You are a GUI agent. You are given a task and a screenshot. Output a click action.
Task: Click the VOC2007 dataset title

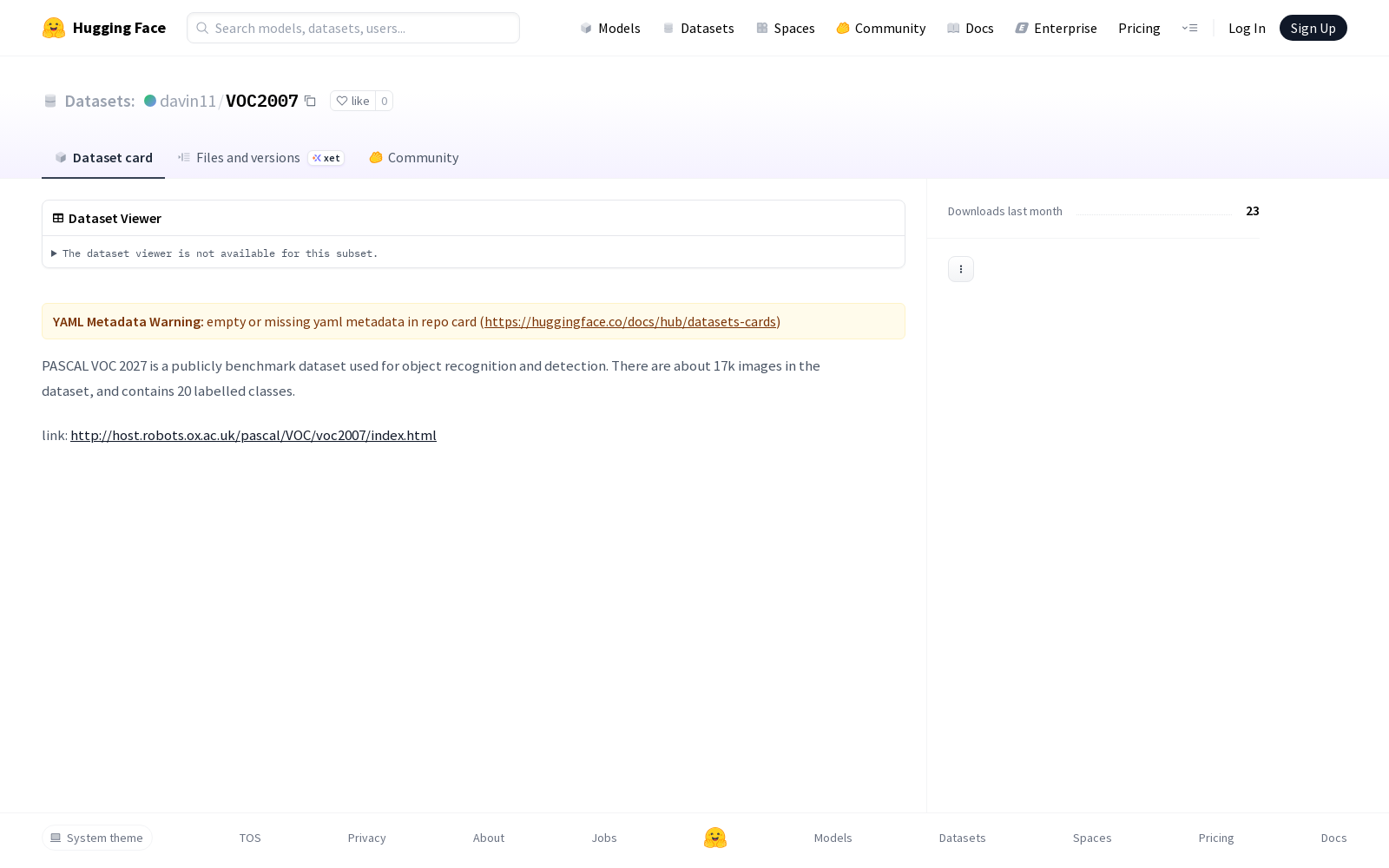click(x=262, y=101)
